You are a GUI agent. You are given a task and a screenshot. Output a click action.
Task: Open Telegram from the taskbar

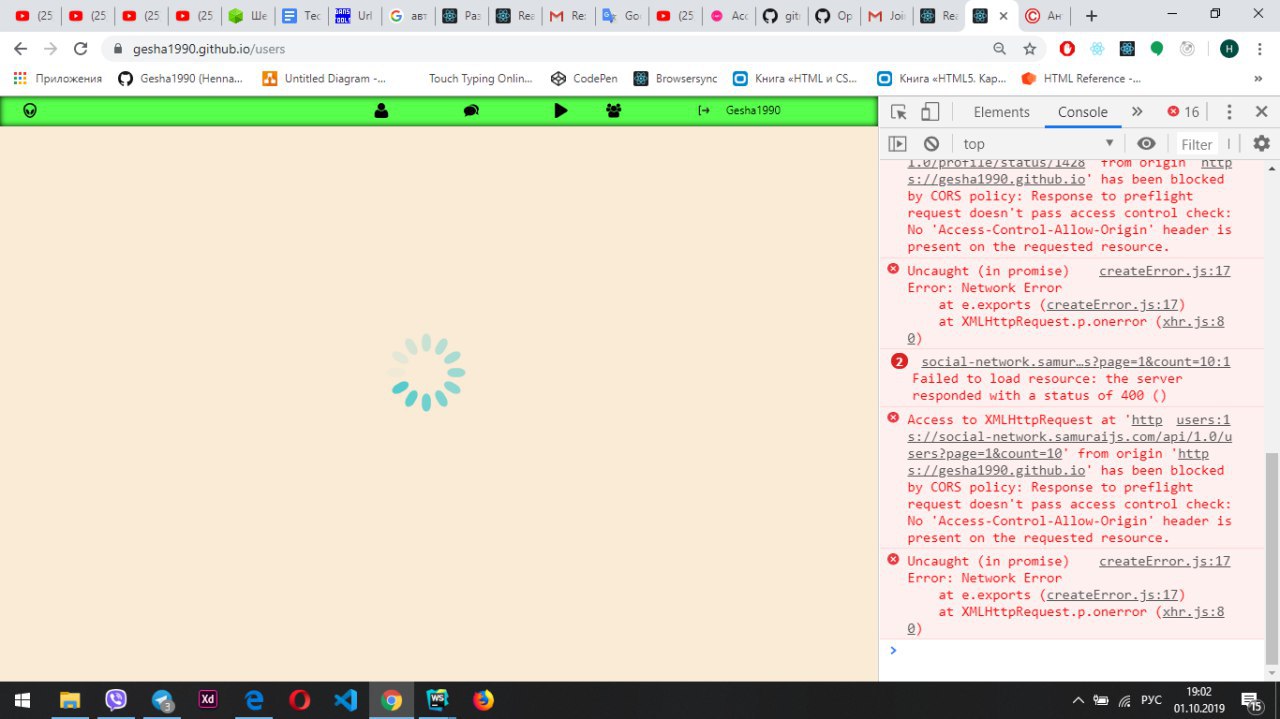[163, 700]
